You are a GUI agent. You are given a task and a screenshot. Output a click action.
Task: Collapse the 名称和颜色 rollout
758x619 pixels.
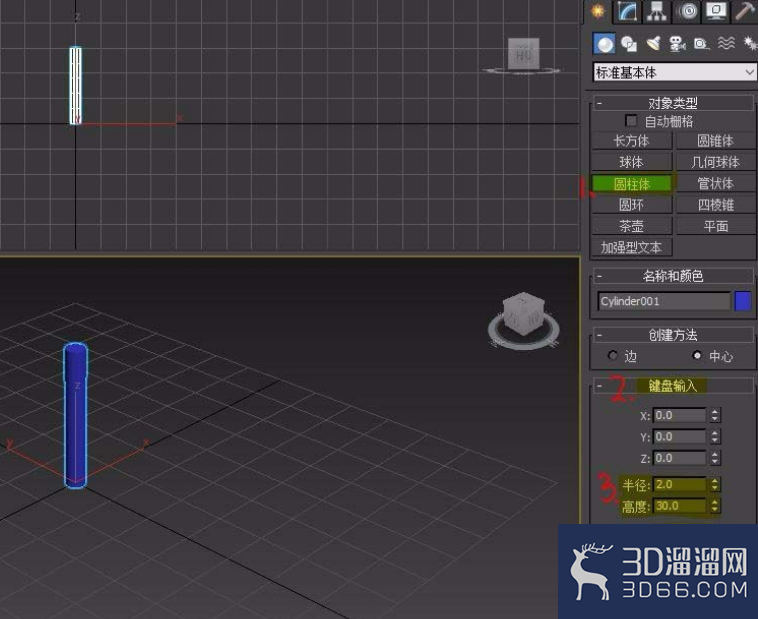pos(673,276)
